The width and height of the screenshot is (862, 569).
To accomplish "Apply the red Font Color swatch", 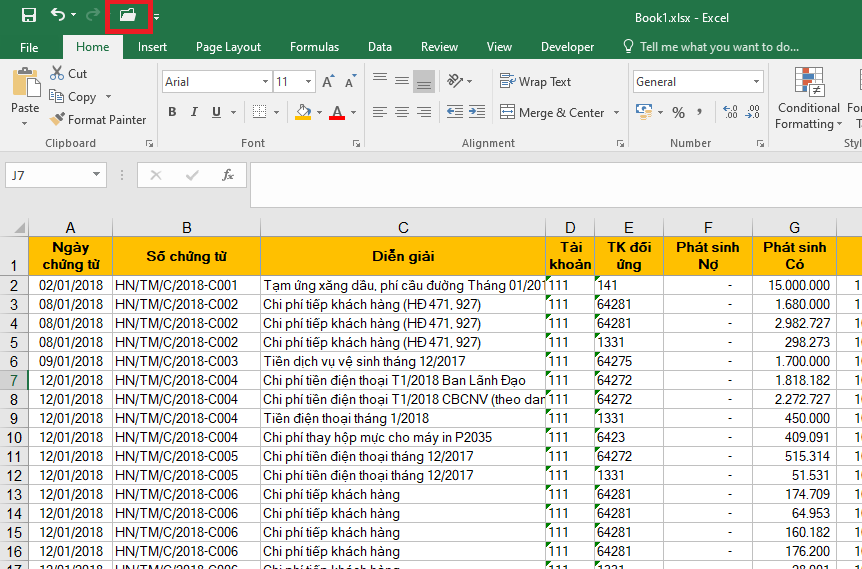I will [336, 112].
